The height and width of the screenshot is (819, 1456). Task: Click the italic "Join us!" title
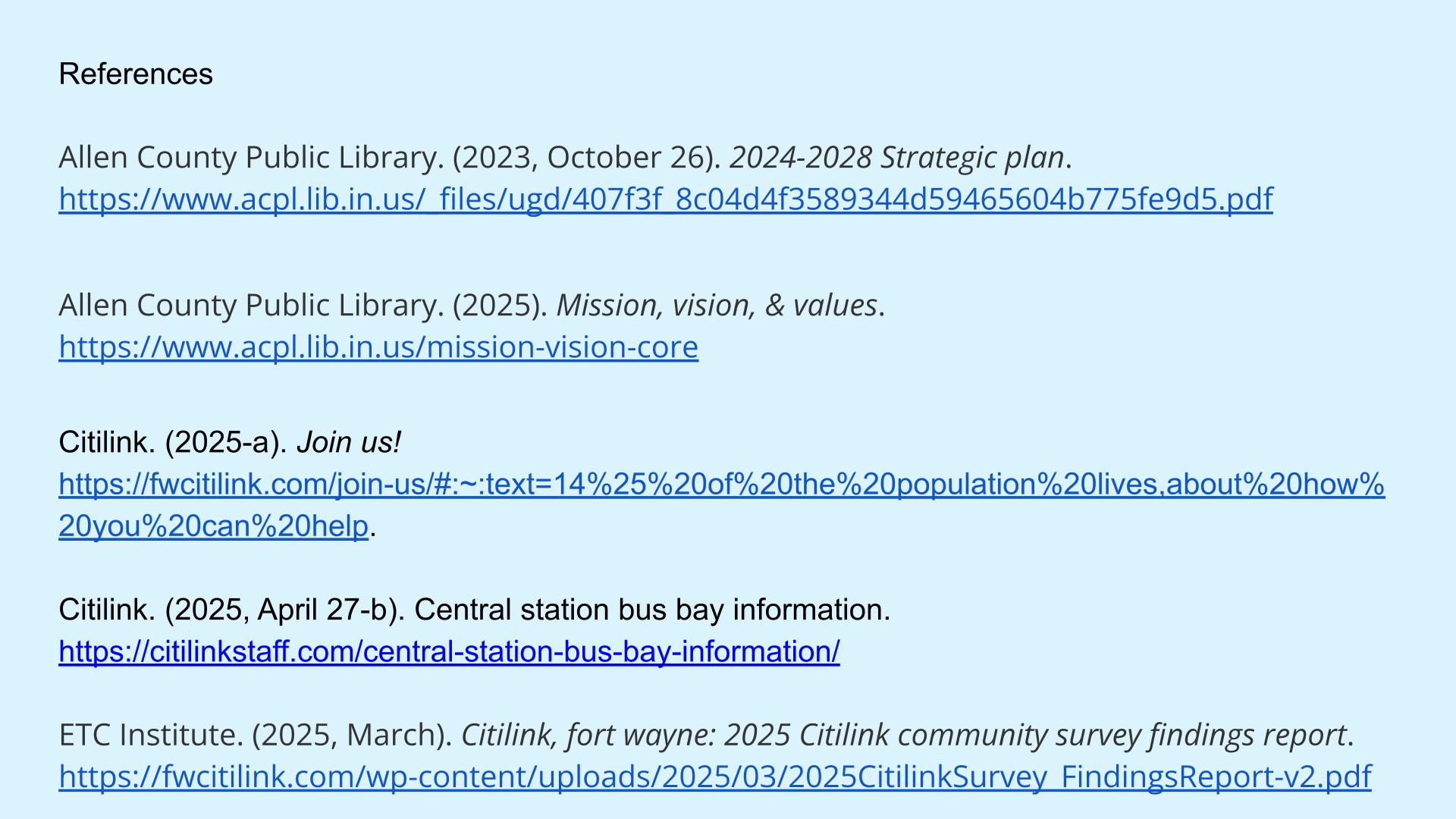[x=348, y=443]
